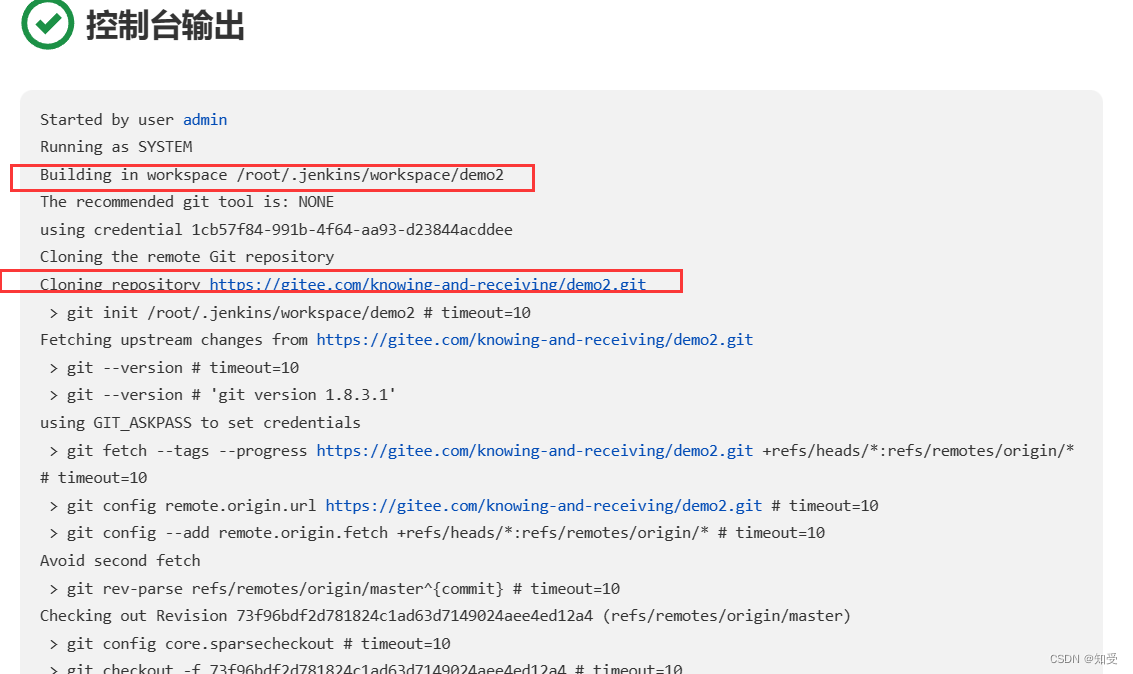Click the using GIT_ASKPASS line

click(x=200, y=423)
